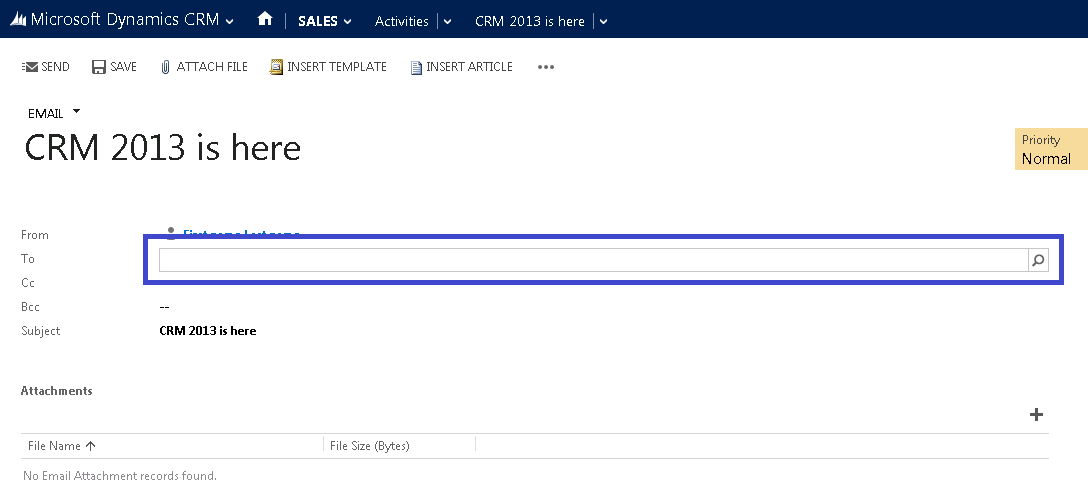Open Activities in the navigation bar
The width and height of the screenshot is (1088, 503).
401,21
